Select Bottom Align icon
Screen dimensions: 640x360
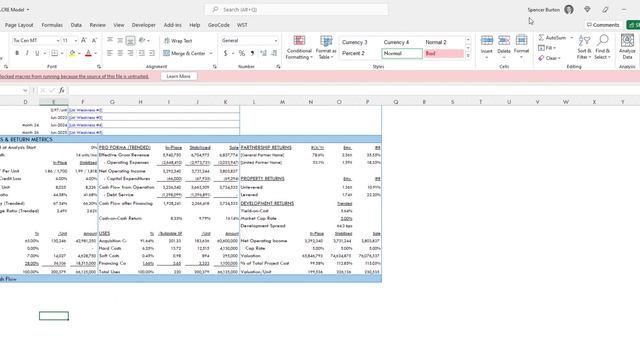click(130, 40)
